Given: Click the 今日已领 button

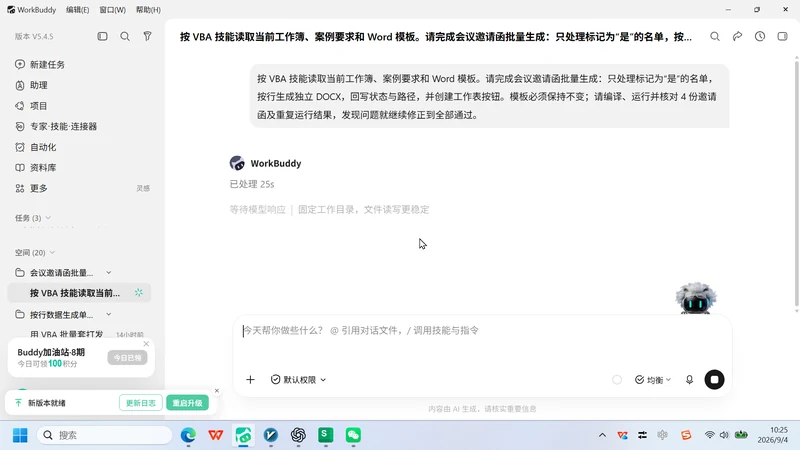Looking at the screenshot, I should pyautogui.click(x=127, y=358).
